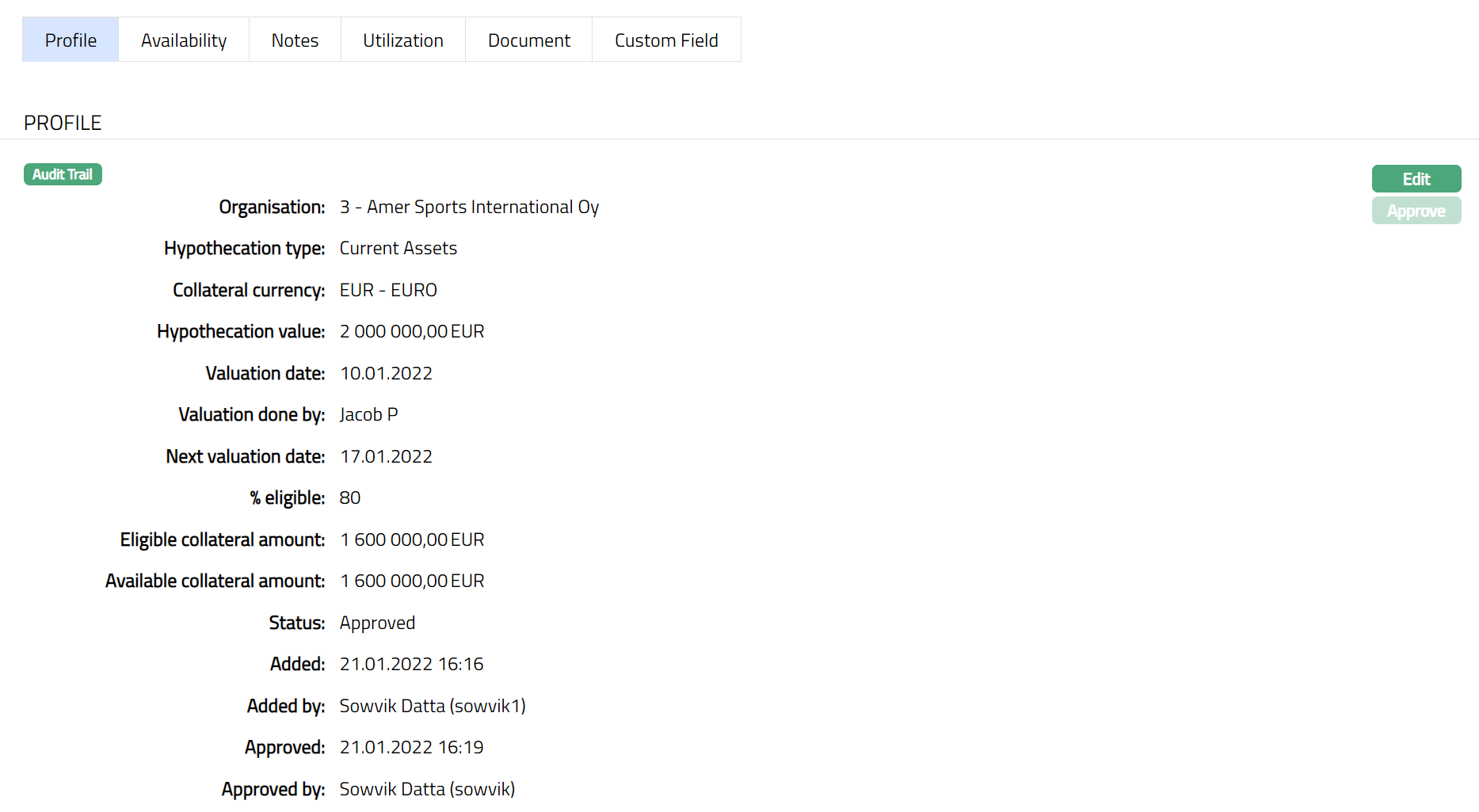This screenshot has width=1479, height=812.
Task: Go to the Notes tab
Action: [x=295, y=40]
